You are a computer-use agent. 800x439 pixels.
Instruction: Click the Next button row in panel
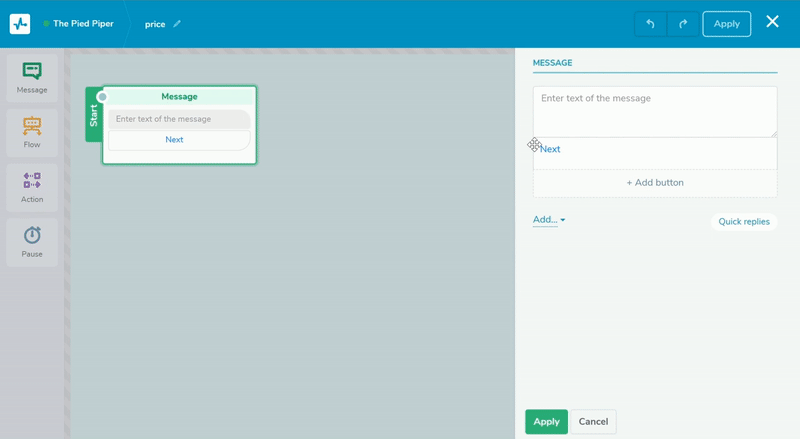click(655, 153)
